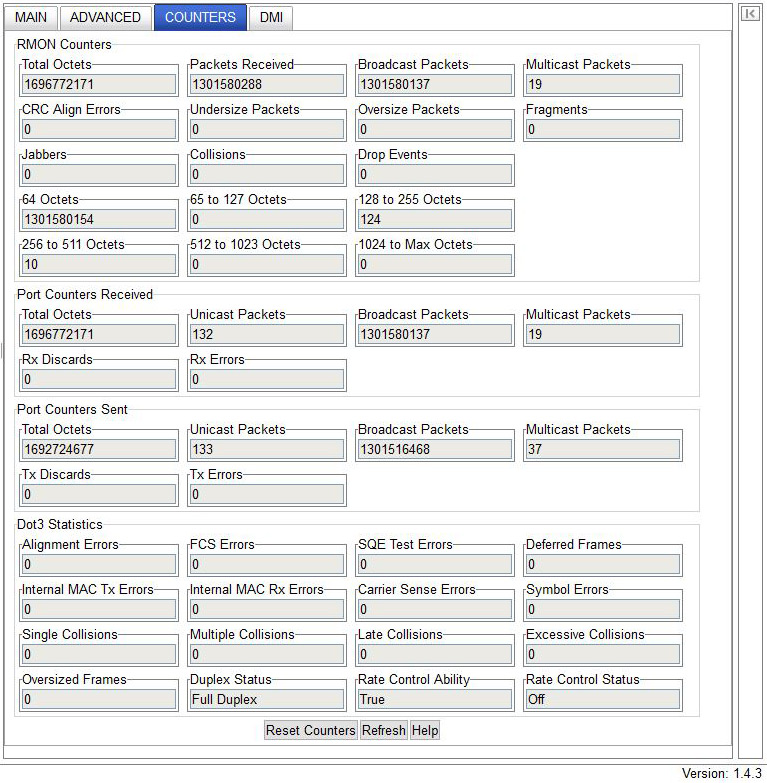
Task: Click the Rate Control Ability field
Action: pos(435,699)
